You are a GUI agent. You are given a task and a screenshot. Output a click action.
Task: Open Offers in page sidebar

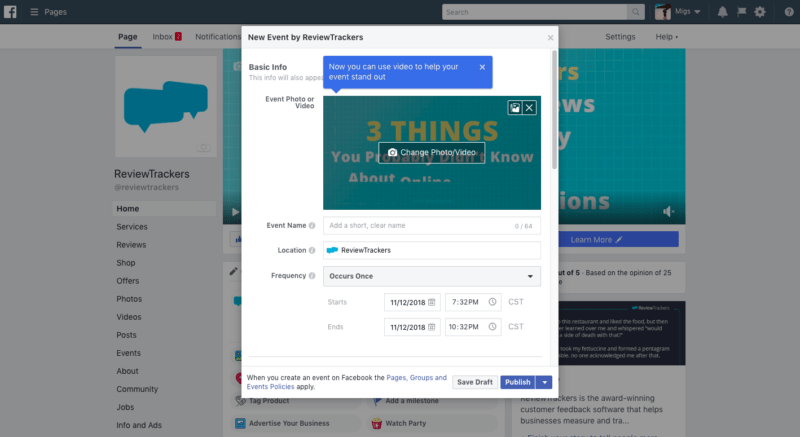(x=128, y=281)
